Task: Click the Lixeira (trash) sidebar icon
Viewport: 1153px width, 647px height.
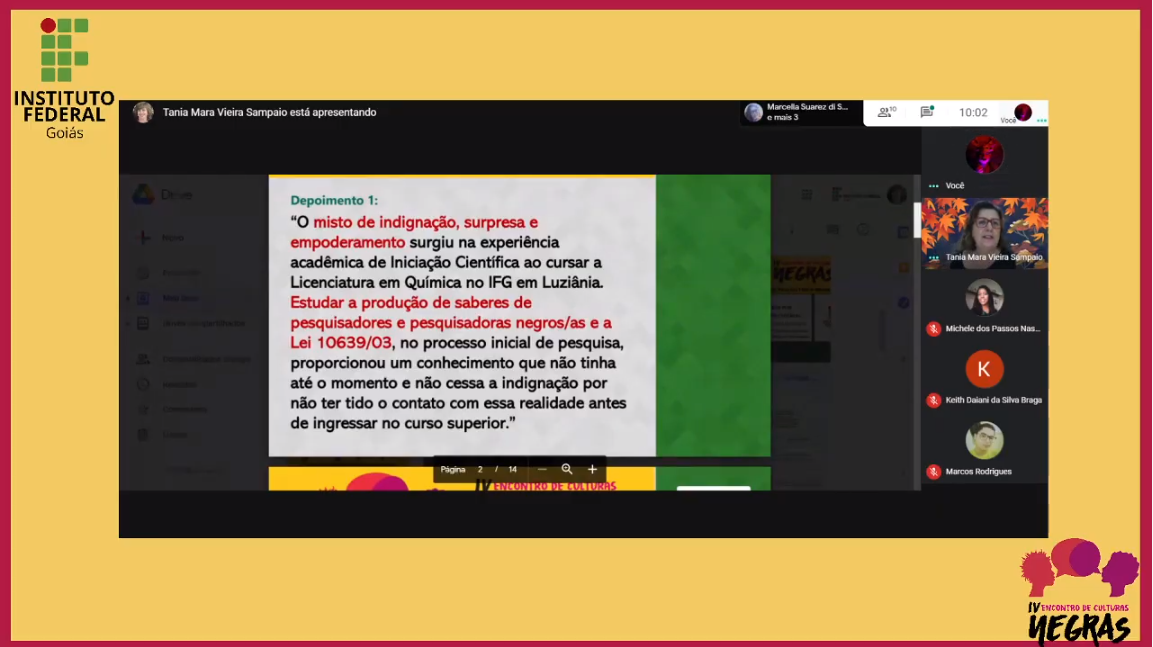Action: (143, 434)
